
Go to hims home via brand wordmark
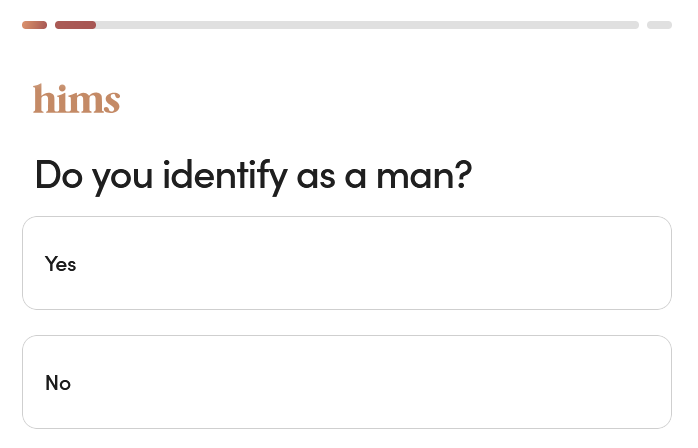click(76, 99)
